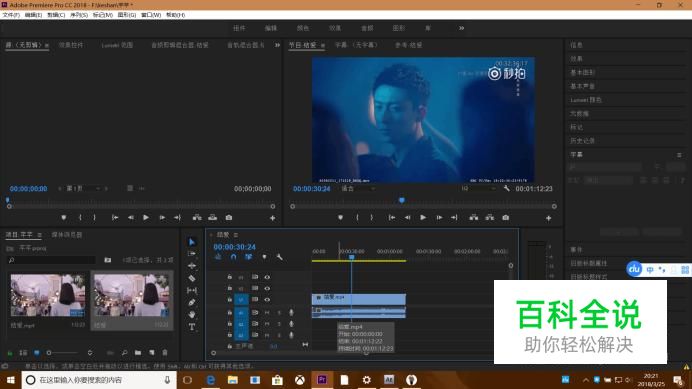Enable voice-over record on A1
The image size is (692, 389).
click(291, 312)
